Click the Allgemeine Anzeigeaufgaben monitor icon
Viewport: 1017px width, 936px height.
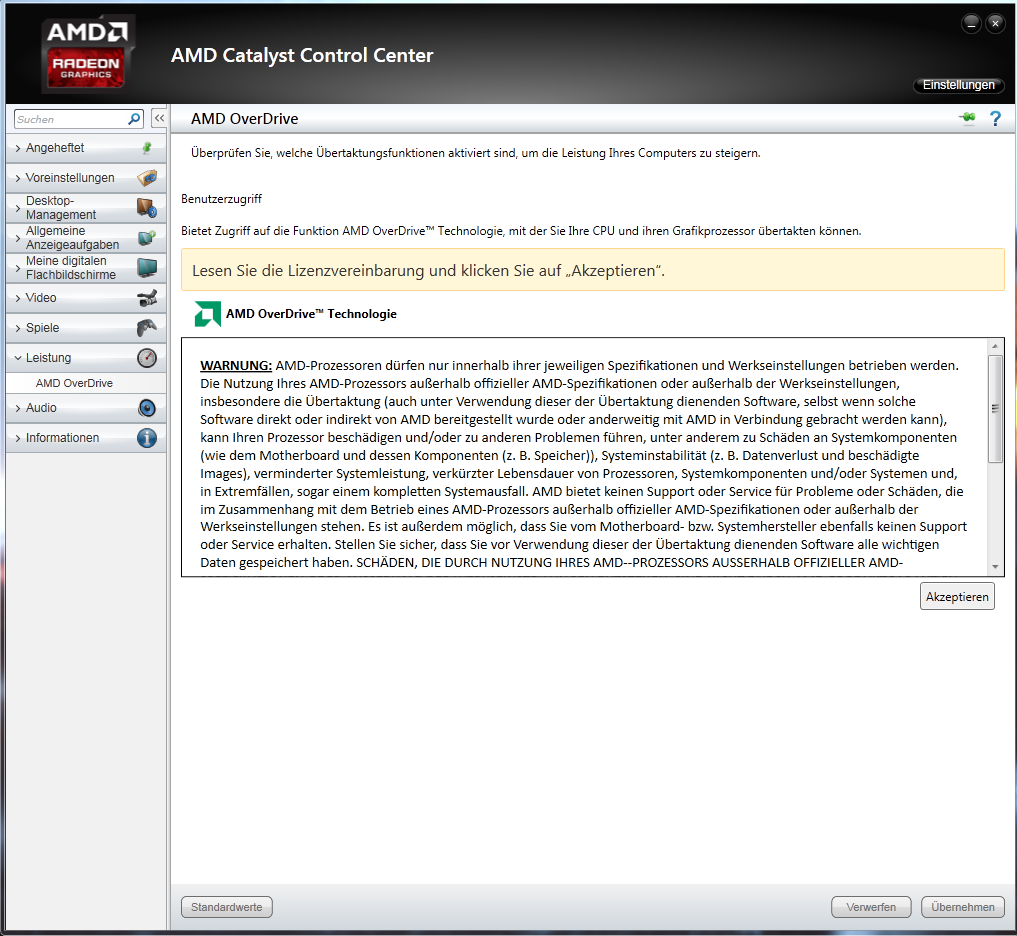click(x=147, y=237)
